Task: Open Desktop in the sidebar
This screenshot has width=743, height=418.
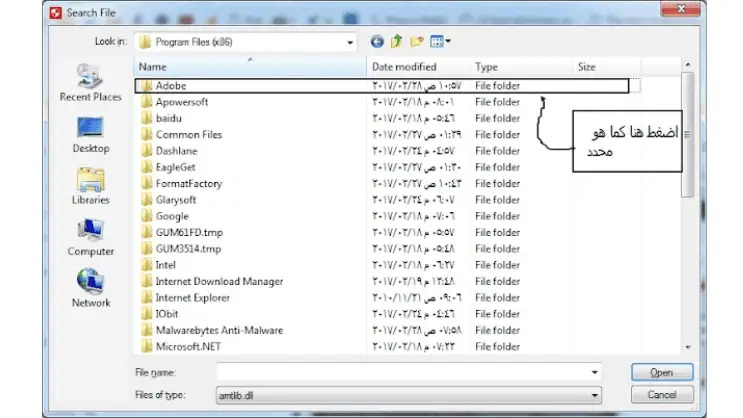Action: click(91, 135)
